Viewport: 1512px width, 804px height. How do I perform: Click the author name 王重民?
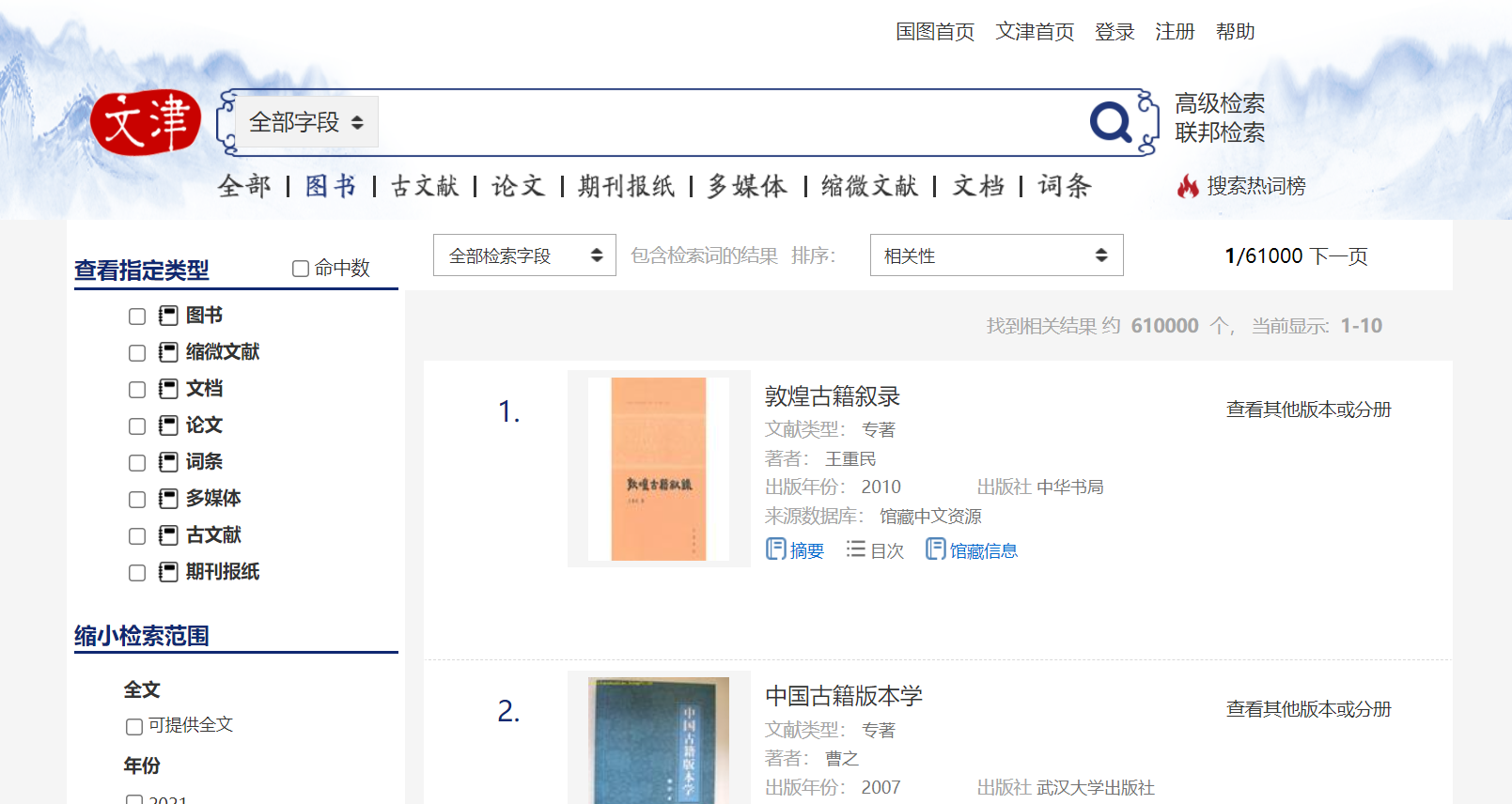[x=850, y=459]
